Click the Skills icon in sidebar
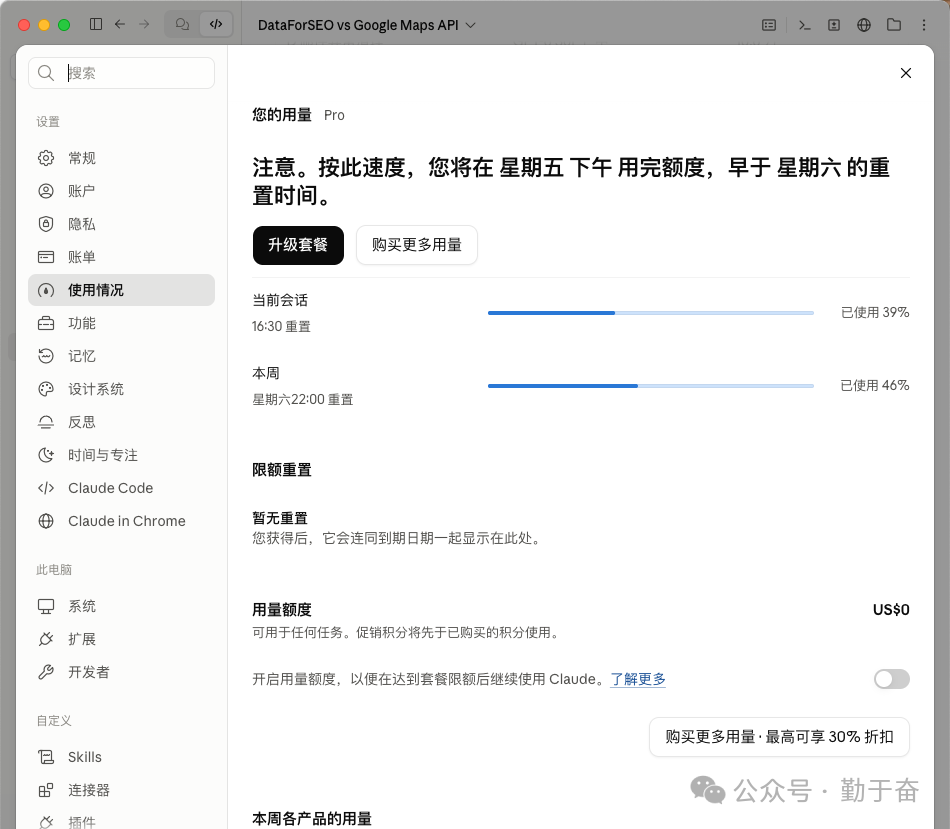The width and height of the screenshot is (950, 829). [46, 757]
